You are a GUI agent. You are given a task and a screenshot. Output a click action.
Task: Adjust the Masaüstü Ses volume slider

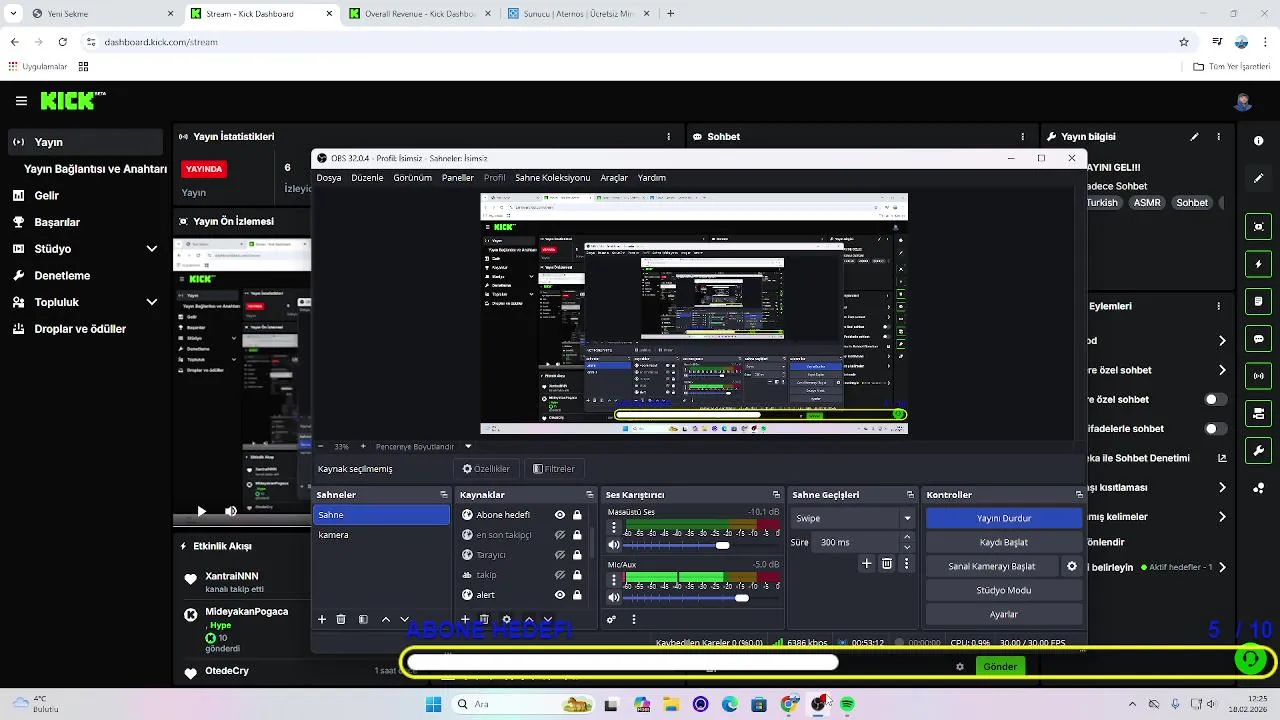click(723, 546)
